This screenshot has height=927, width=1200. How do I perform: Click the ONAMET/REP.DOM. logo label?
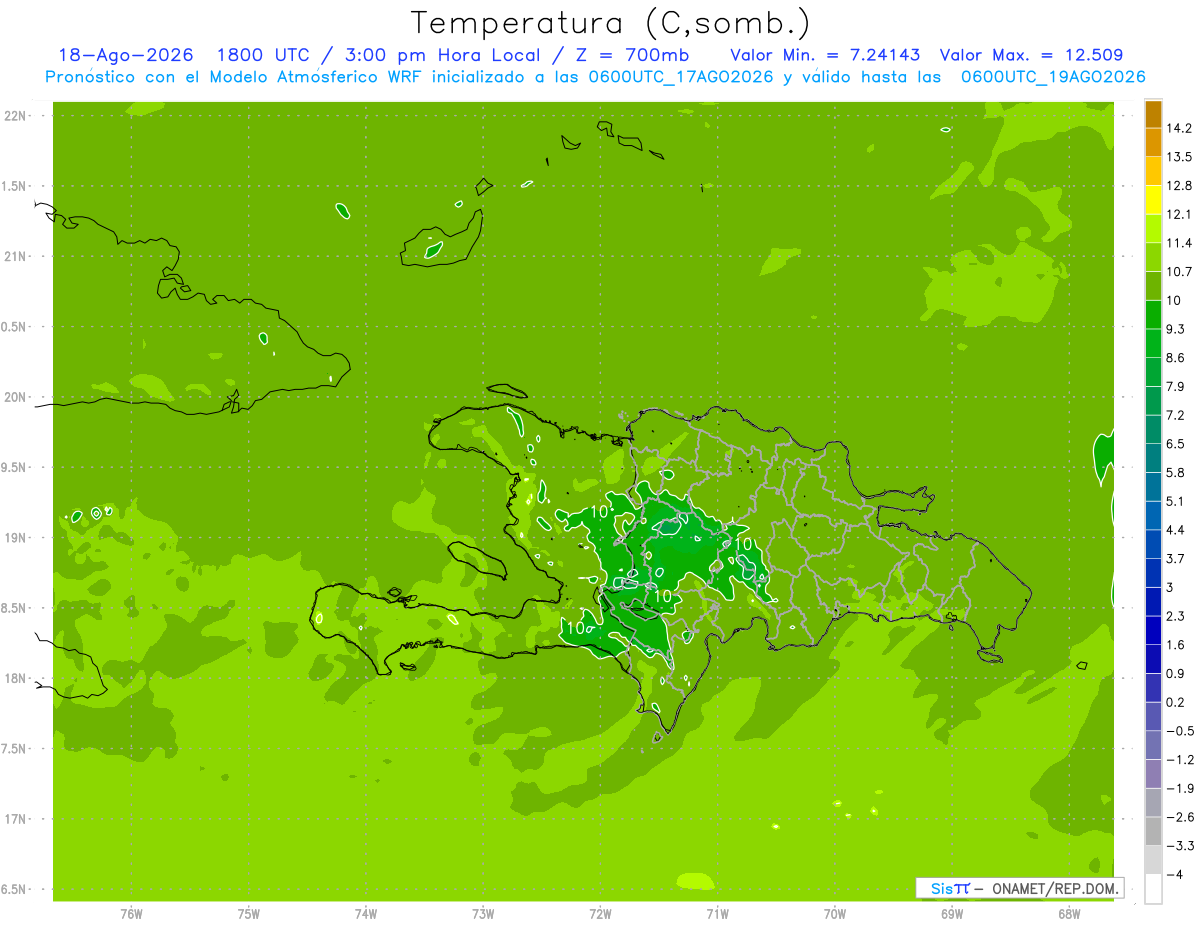(1019, 887)
